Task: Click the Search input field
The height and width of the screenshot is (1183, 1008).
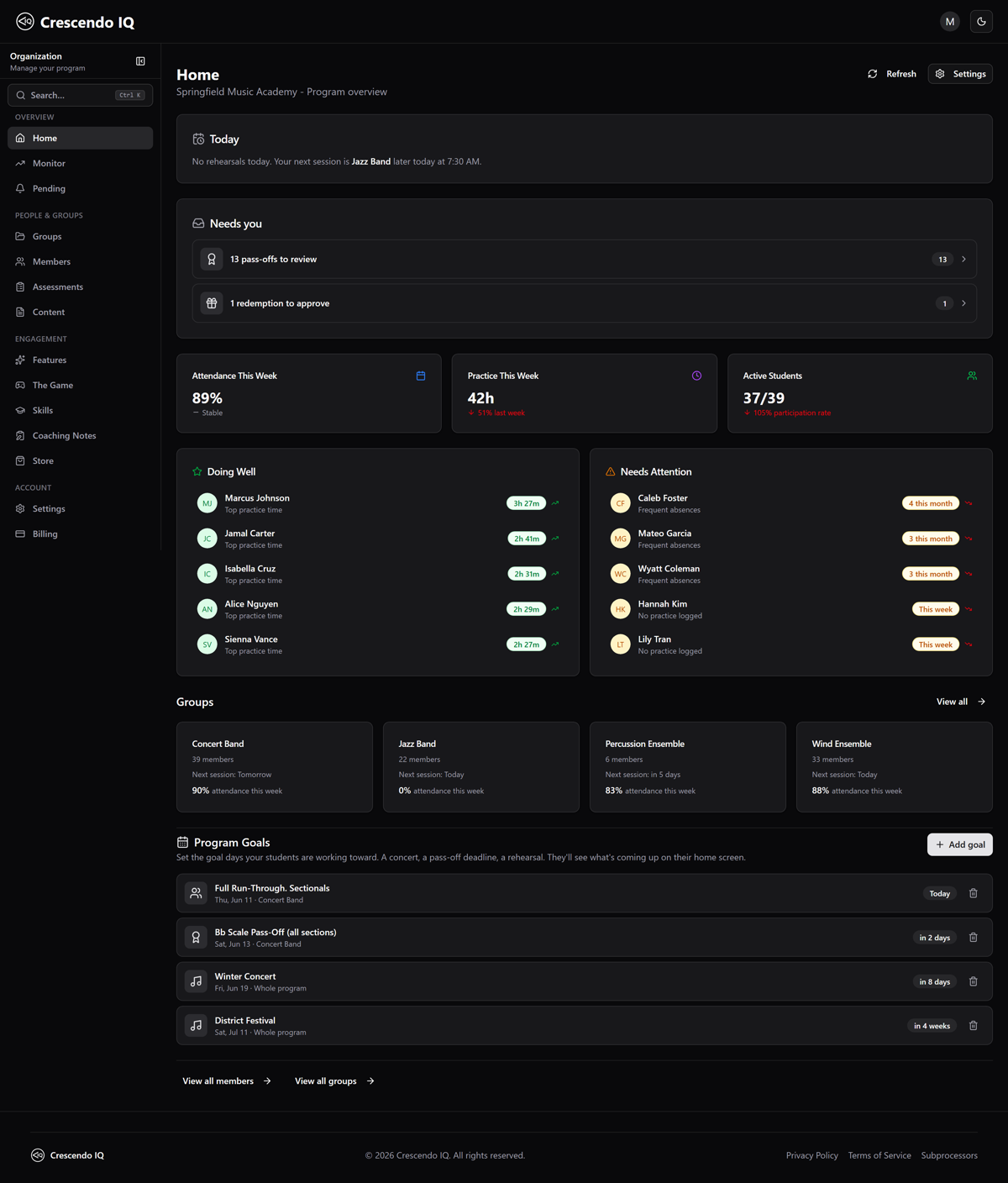Action: coord(81,95)
